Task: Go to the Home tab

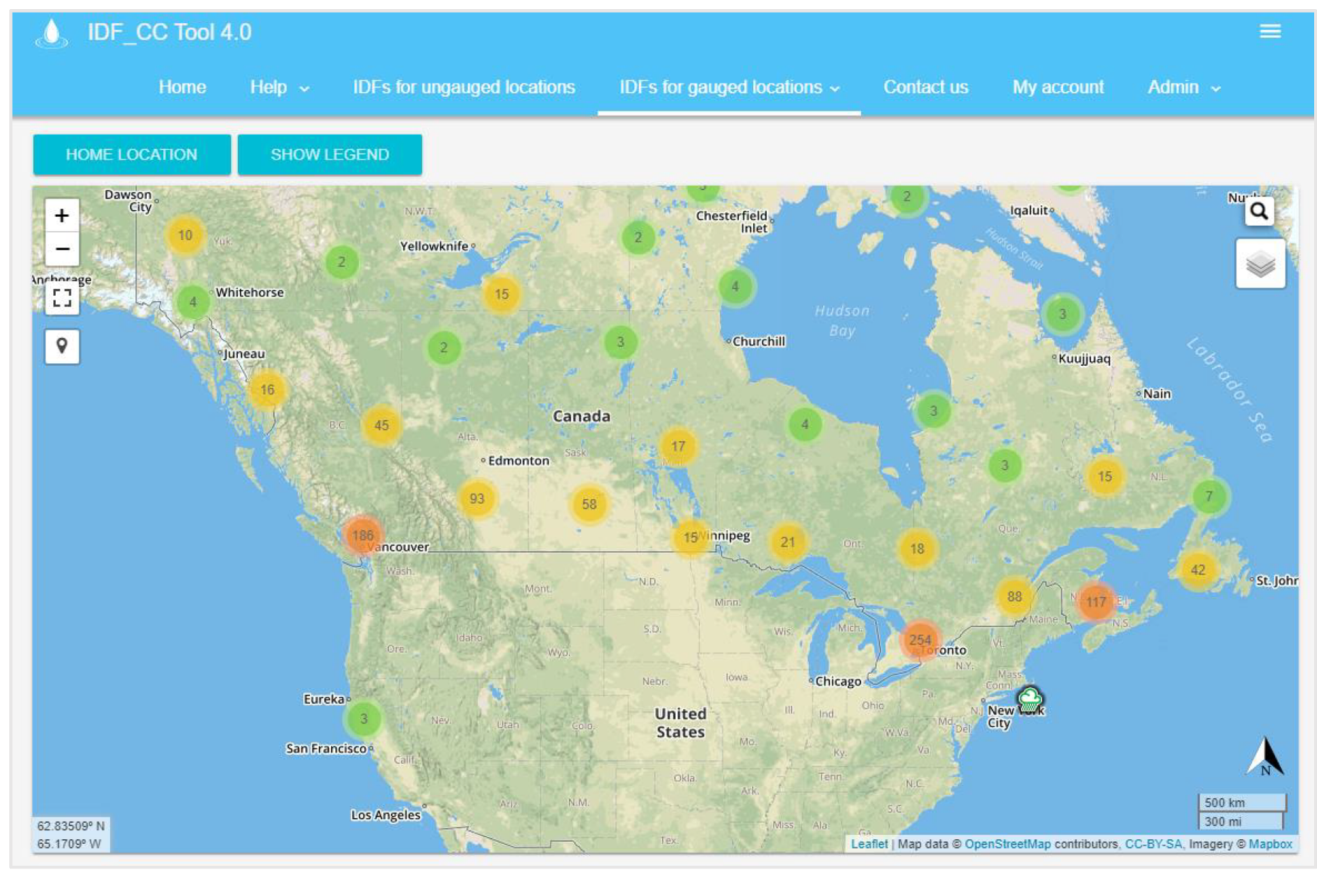Action: (182, 87)
